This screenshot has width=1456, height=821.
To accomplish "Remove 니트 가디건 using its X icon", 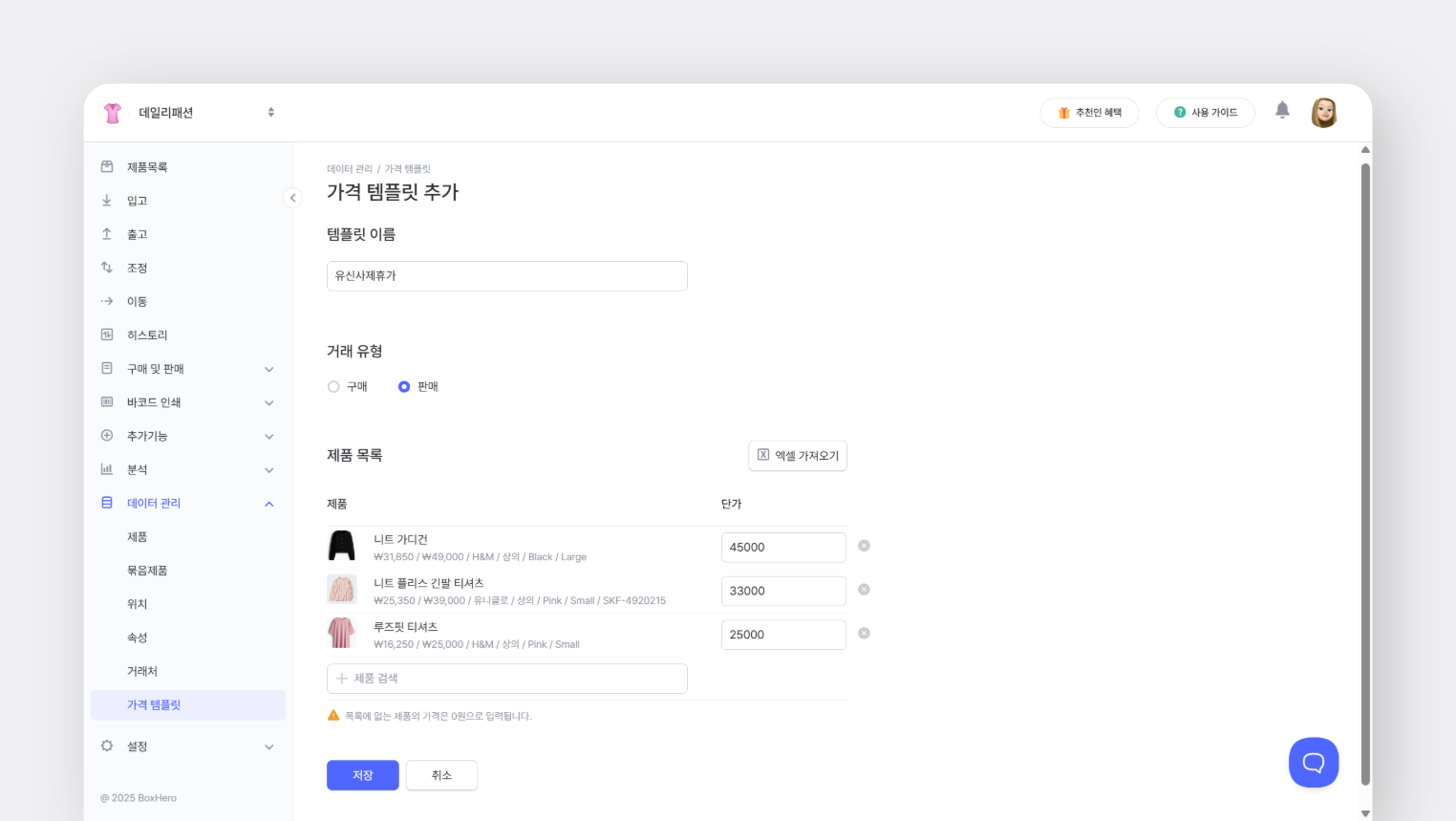I will (x=864, y=546).
